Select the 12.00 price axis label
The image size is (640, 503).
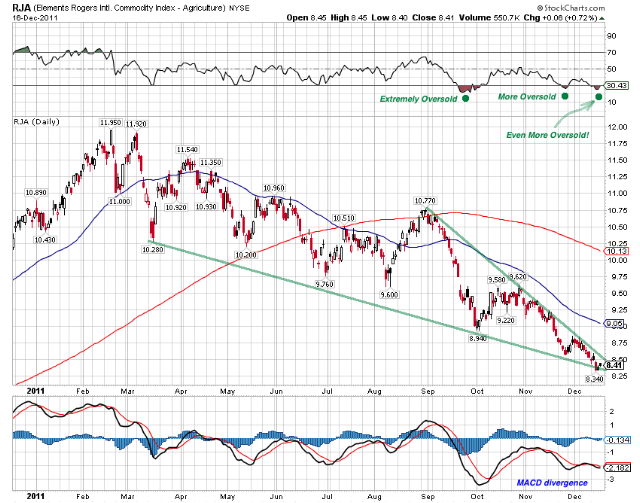(616, 127)
